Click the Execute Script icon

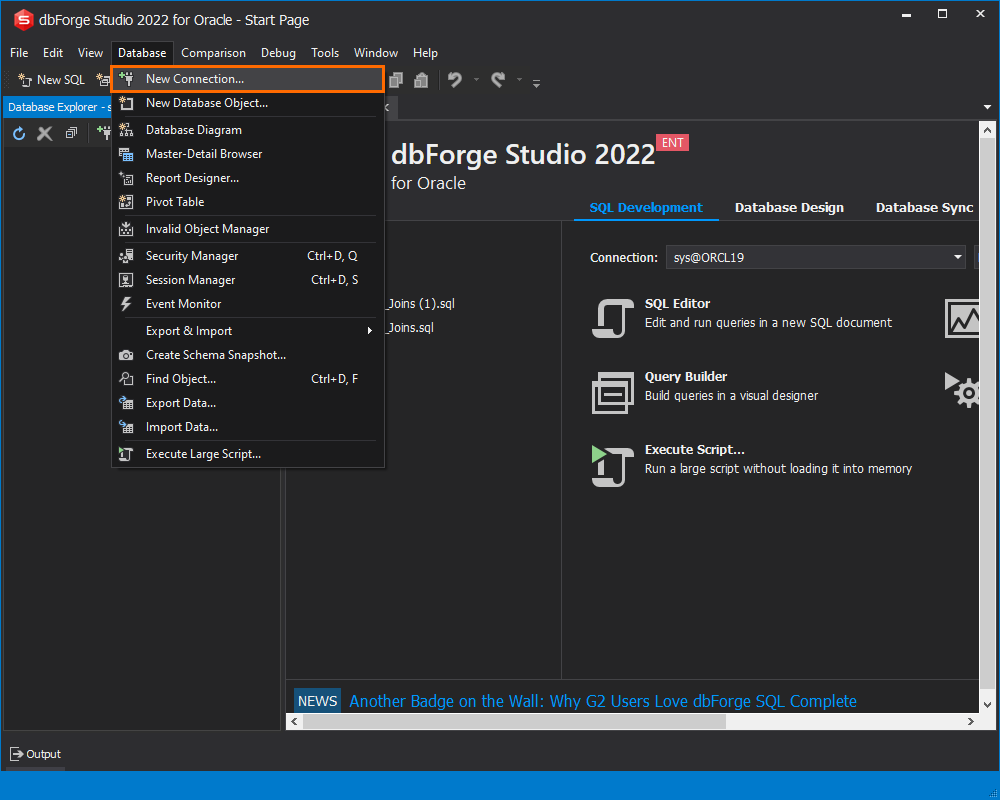612,466
